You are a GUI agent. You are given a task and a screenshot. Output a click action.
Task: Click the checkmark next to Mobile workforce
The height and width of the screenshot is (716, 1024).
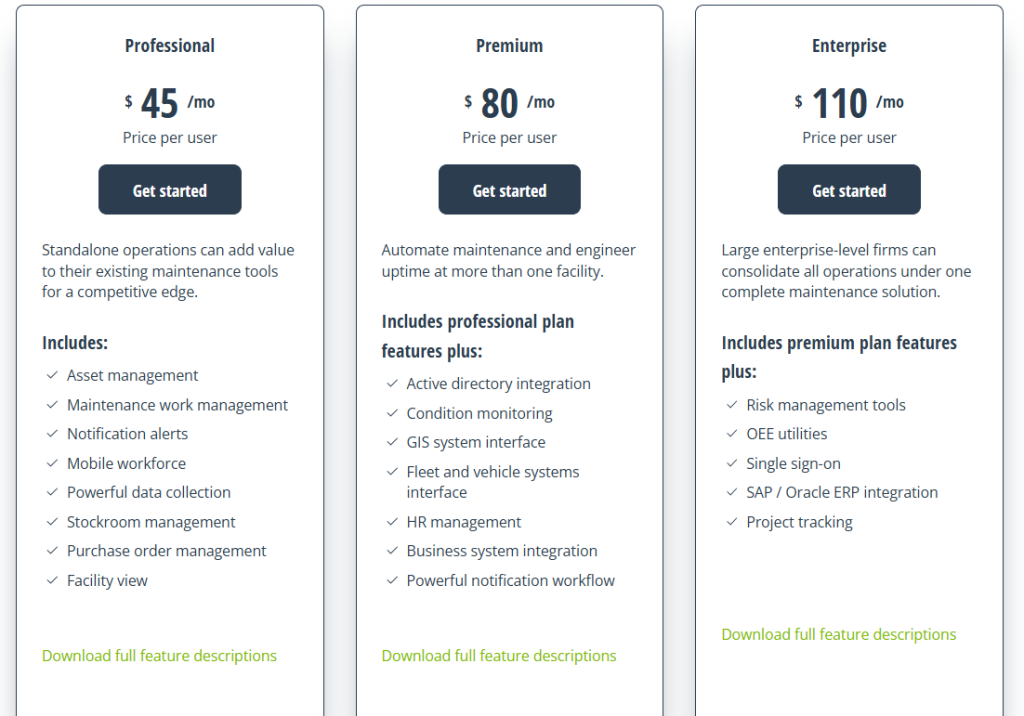51,464
